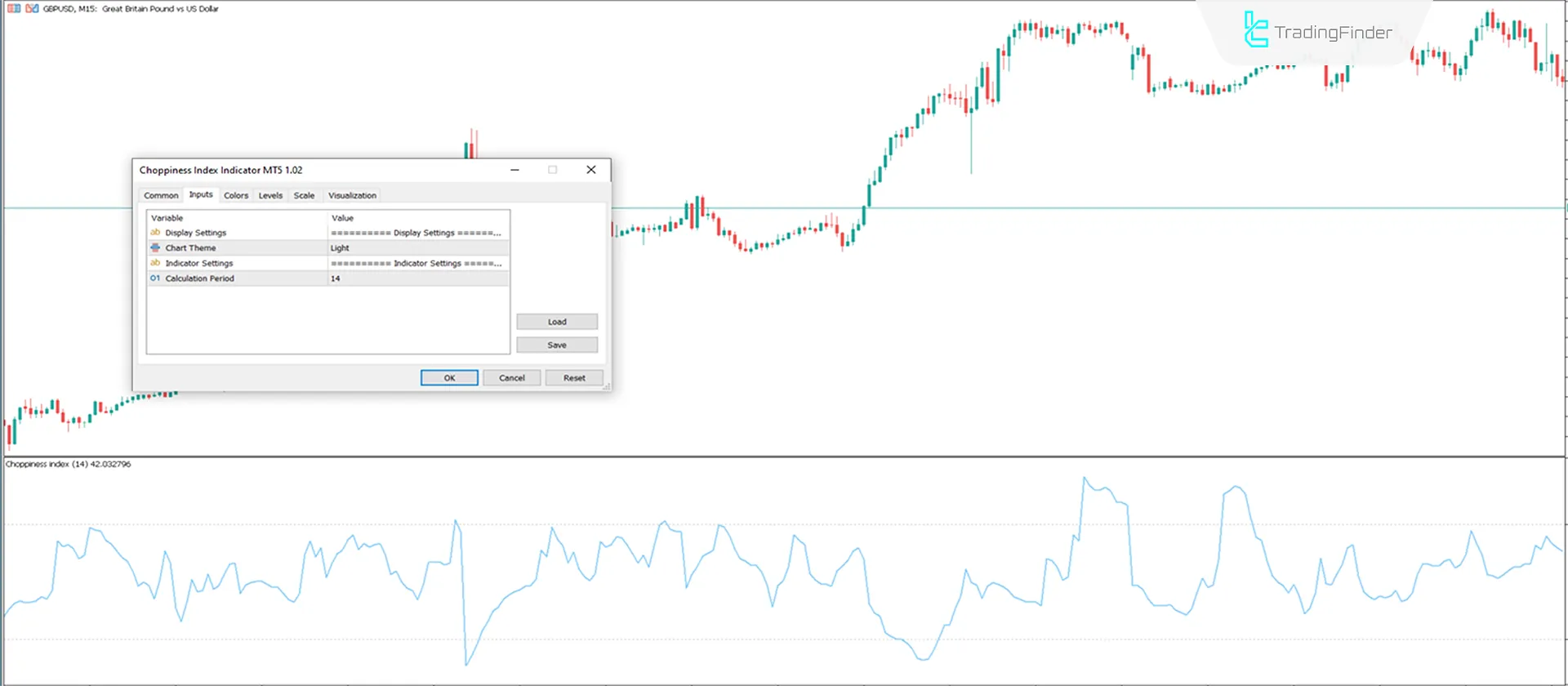Edit the Calculation Period value 14
This screenshot has width=1568, height=686.
pos(418,278)
